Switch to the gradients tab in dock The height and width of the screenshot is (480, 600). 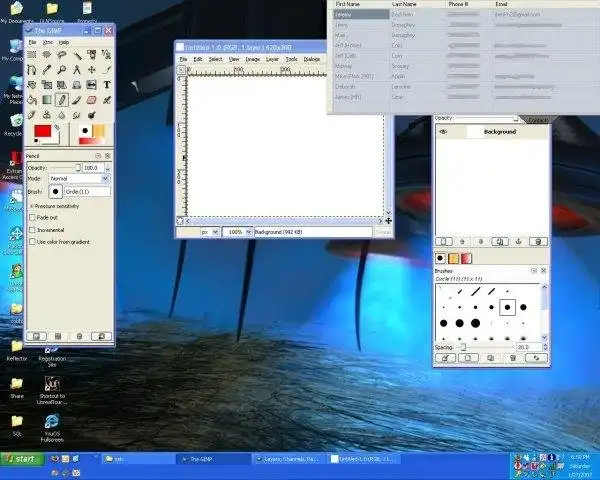coord(466,258)
